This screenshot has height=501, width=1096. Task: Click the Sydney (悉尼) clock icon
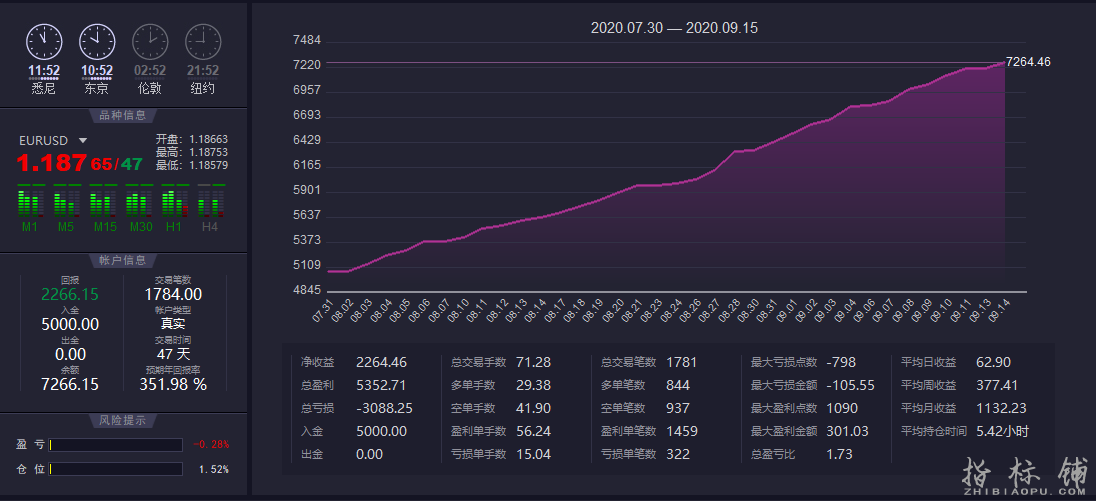[x=43, y=41]
